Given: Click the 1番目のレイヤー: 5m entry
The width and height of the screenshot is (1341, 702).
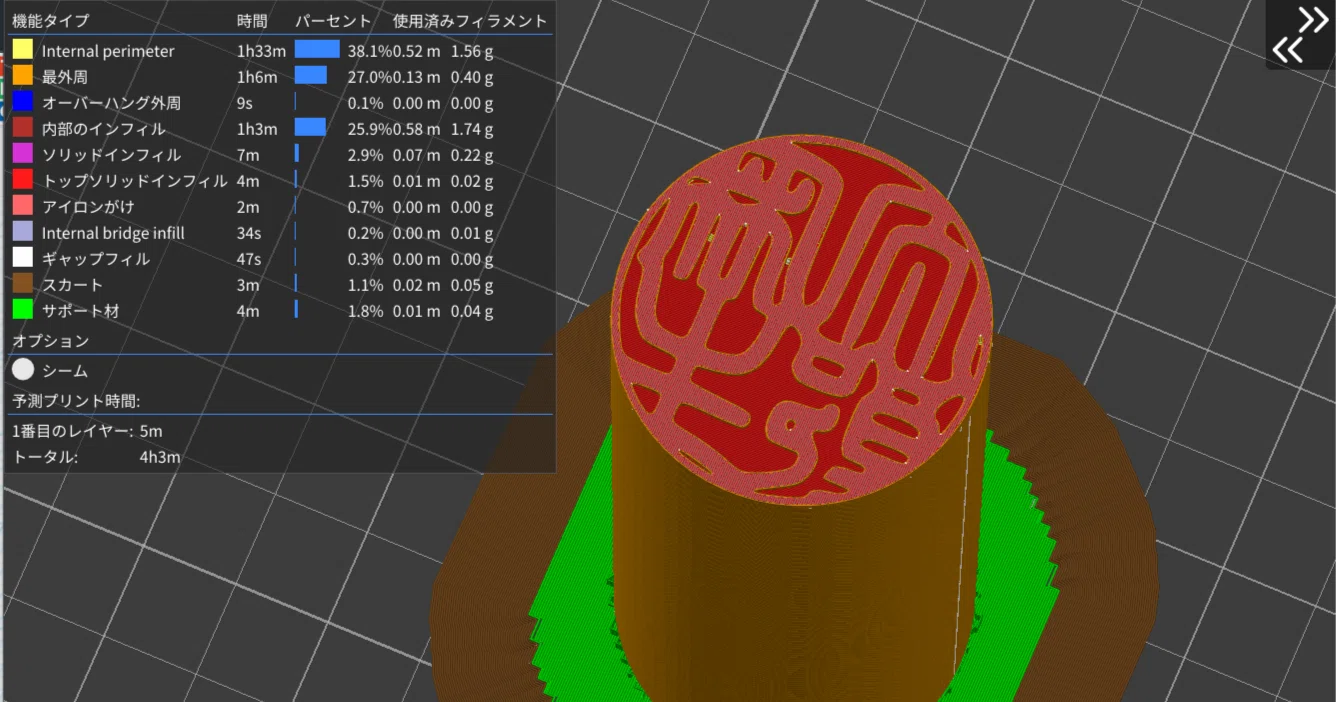Looking at the screenshot, I should point(87,431).
